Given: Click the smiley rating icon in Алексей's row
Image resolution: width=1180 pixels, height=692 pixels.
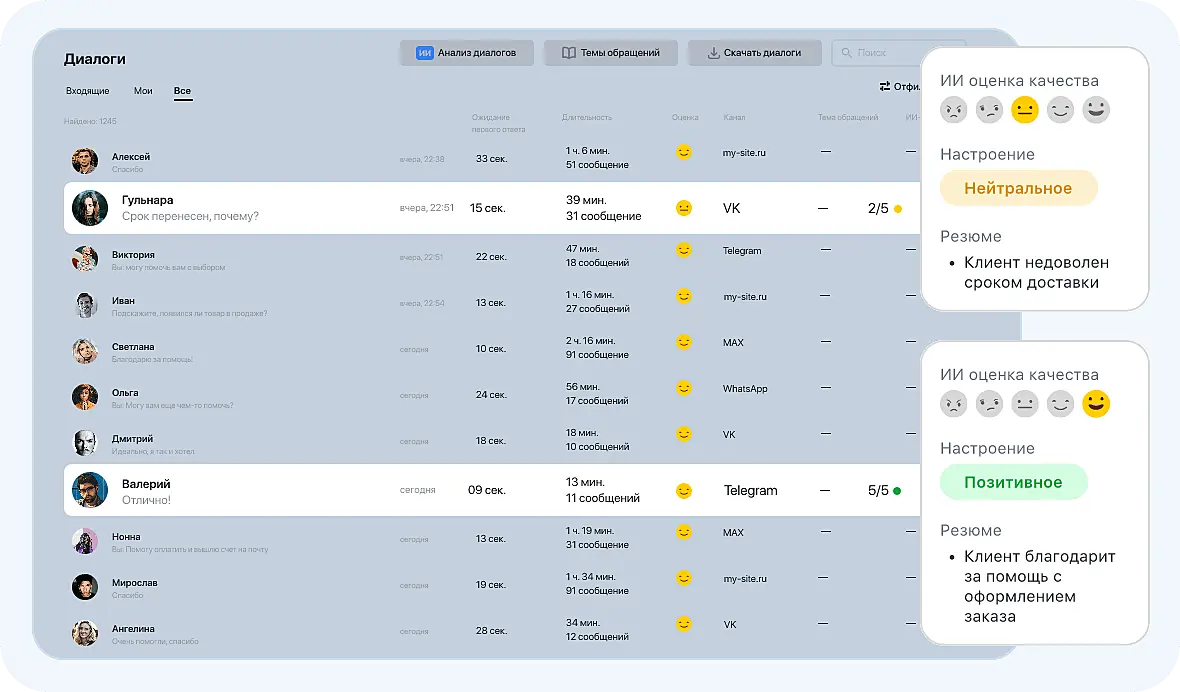Looking at the screenshot, I should pos(683,152).
